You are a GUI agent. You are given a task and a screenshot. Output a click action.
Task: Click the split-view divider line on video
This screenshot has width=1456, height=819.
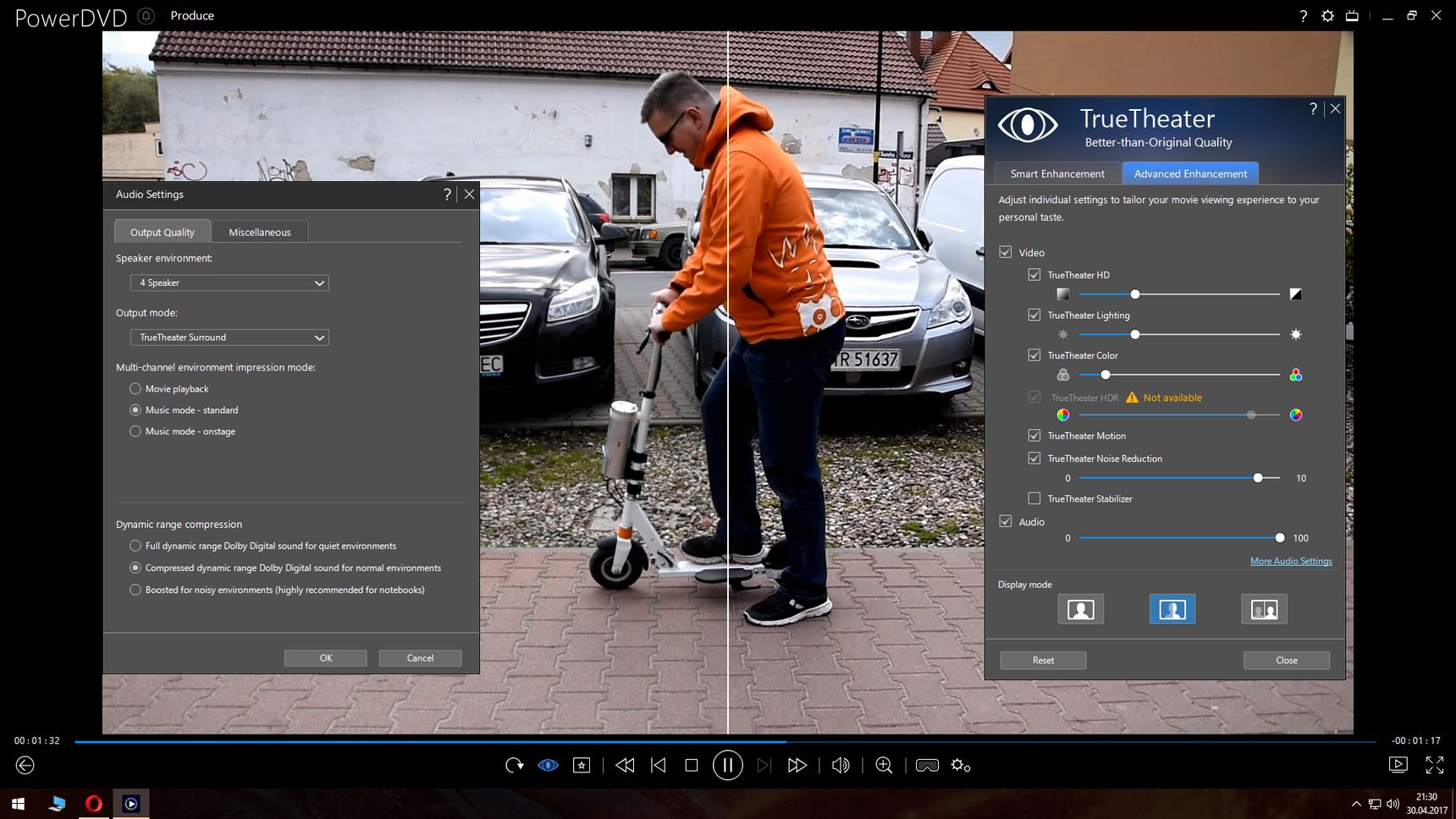pos(728,382)
